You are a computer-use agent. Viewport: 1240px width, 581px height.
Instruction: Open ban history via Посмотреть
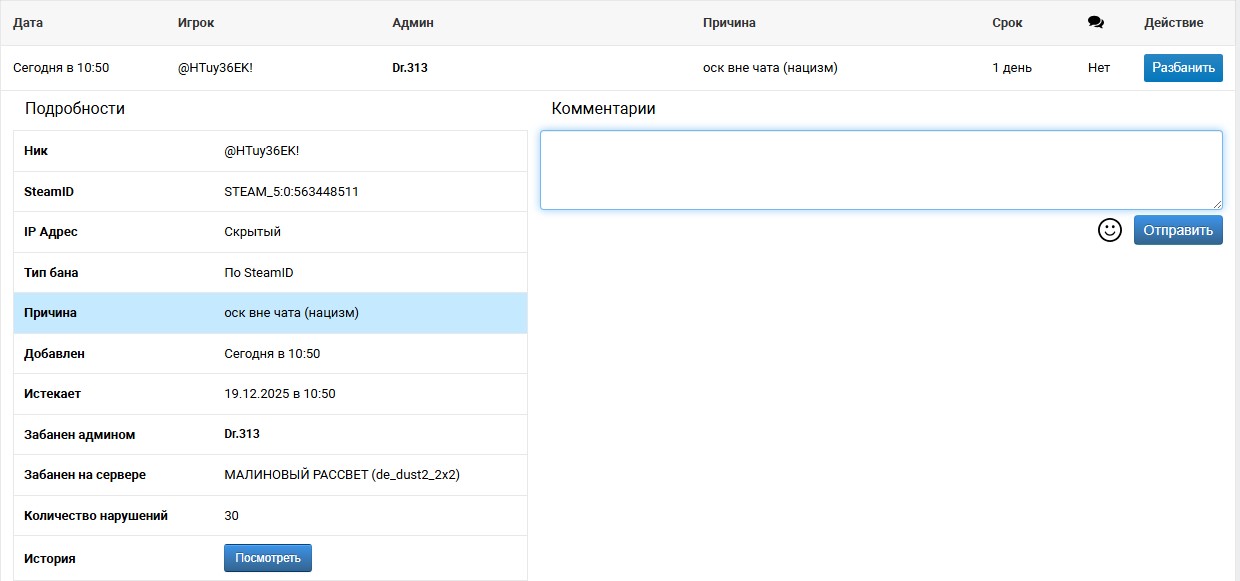click(x=267, y=558)
